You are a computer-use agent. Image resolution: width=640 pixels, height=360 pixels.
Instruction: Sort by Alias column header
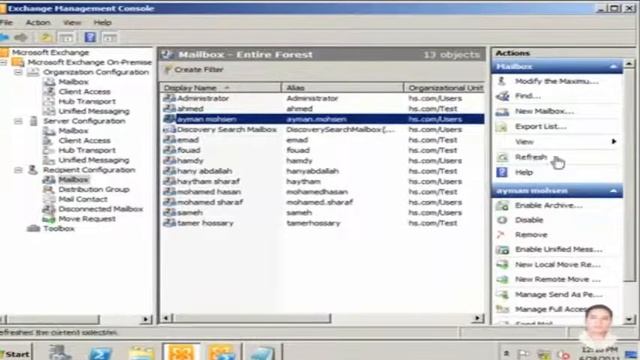coord(342,88)
